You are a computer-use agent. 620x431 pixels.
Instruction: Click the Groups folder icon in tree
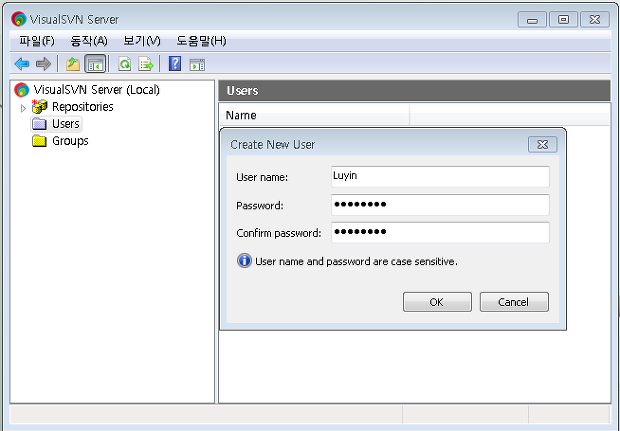click(39, 141)
